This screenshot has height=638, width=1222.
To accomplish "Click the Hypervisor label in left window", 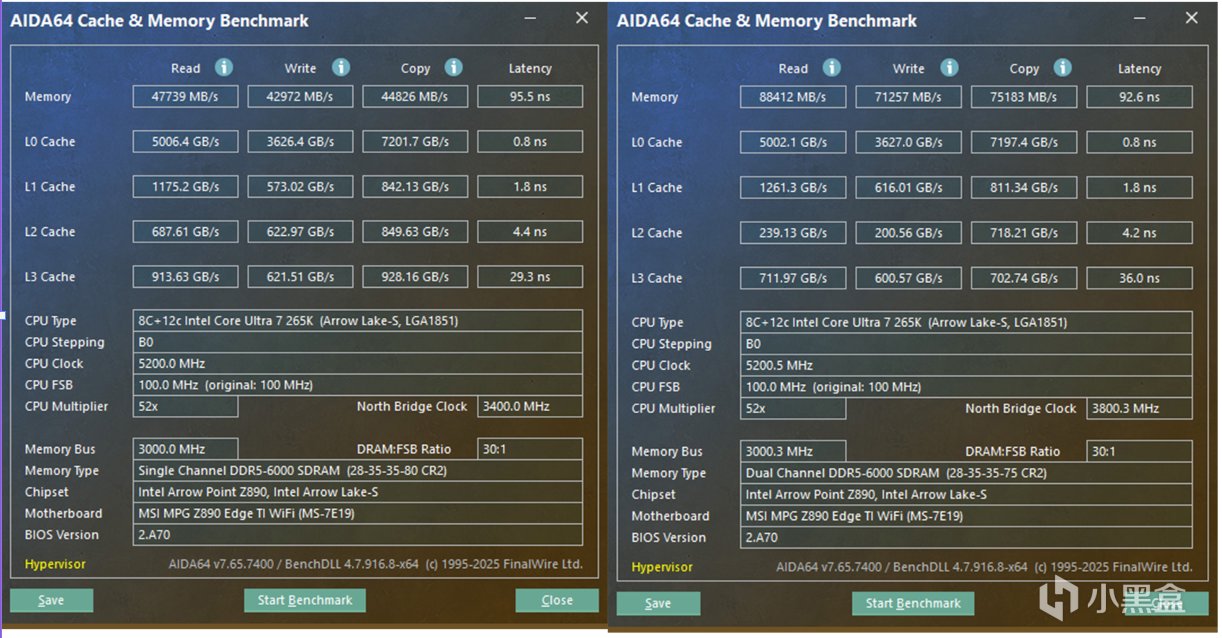I will (x=55, y=564).
